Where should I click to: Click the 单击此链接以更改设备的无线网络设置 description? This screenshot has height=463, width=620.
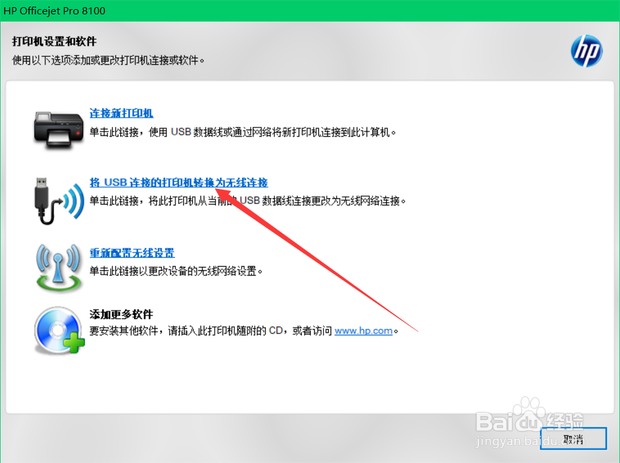pyautogui.click(x=176, y=271)
